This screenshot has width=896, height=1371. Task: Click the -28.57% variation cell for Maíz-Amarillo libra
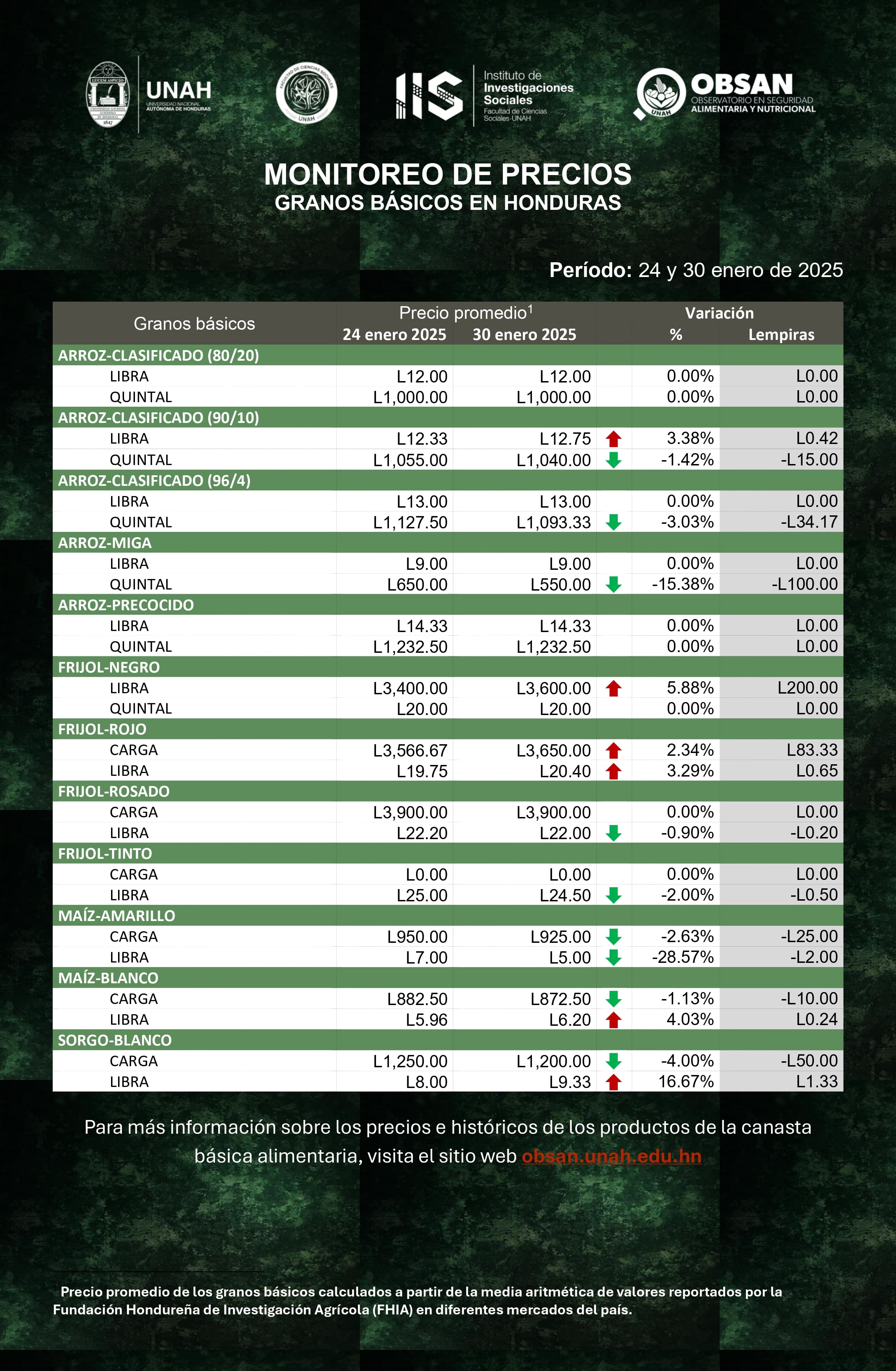tap(682, 957)
